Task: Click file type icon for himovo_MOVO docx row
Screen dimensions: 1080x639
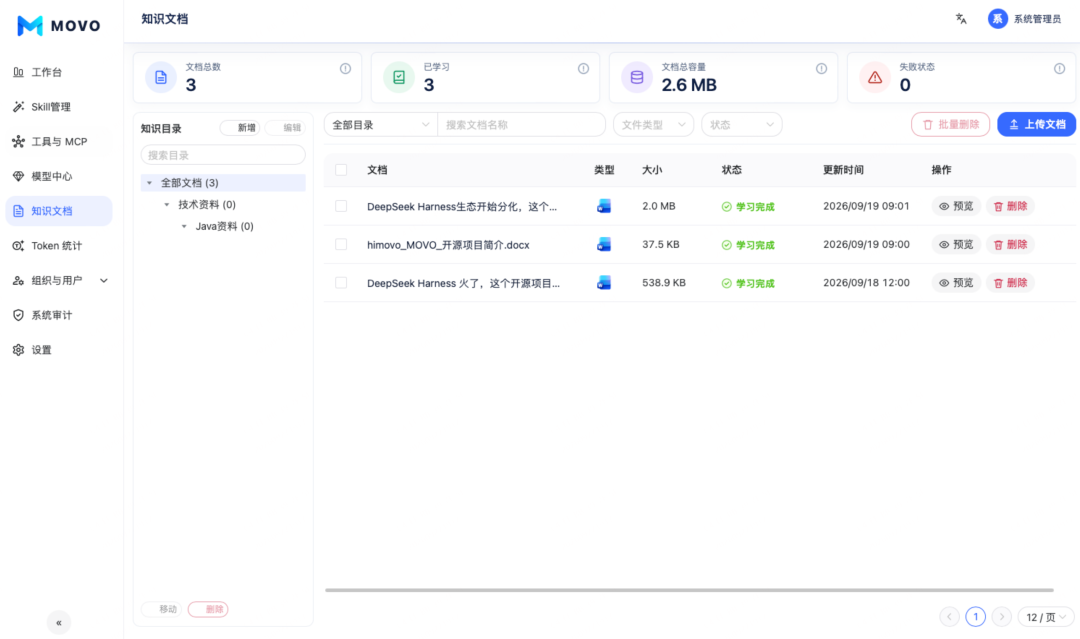Action: (604, 244)
